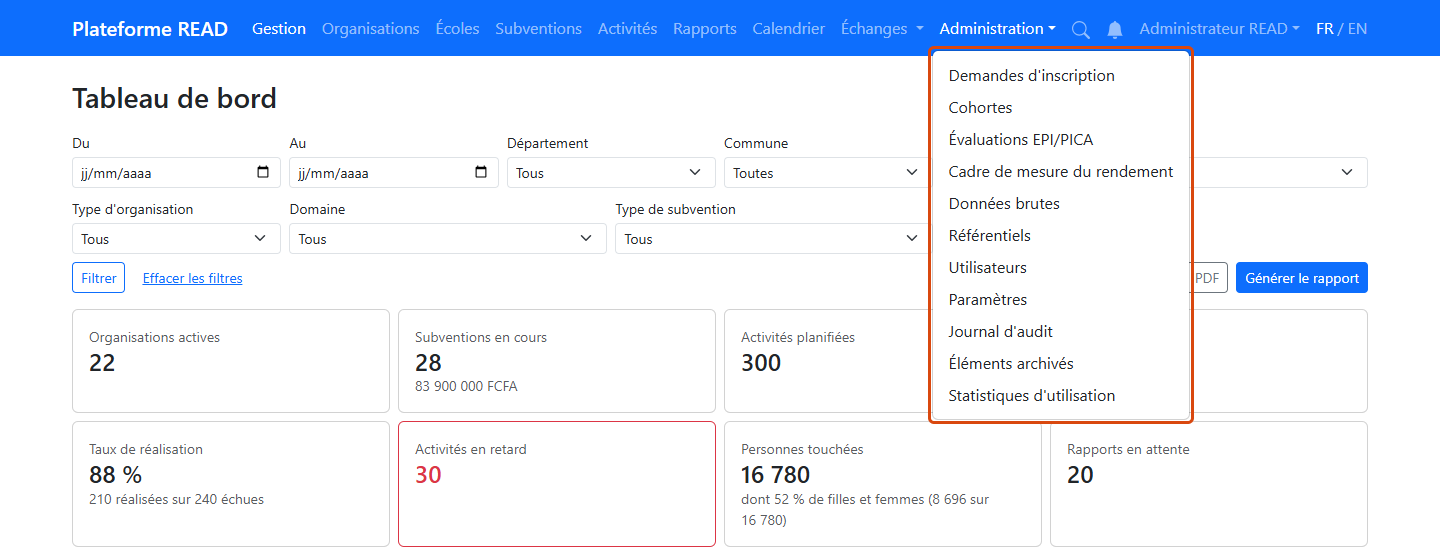
Task: Open the Calendrier nav tab
Action: click(789, 29)
